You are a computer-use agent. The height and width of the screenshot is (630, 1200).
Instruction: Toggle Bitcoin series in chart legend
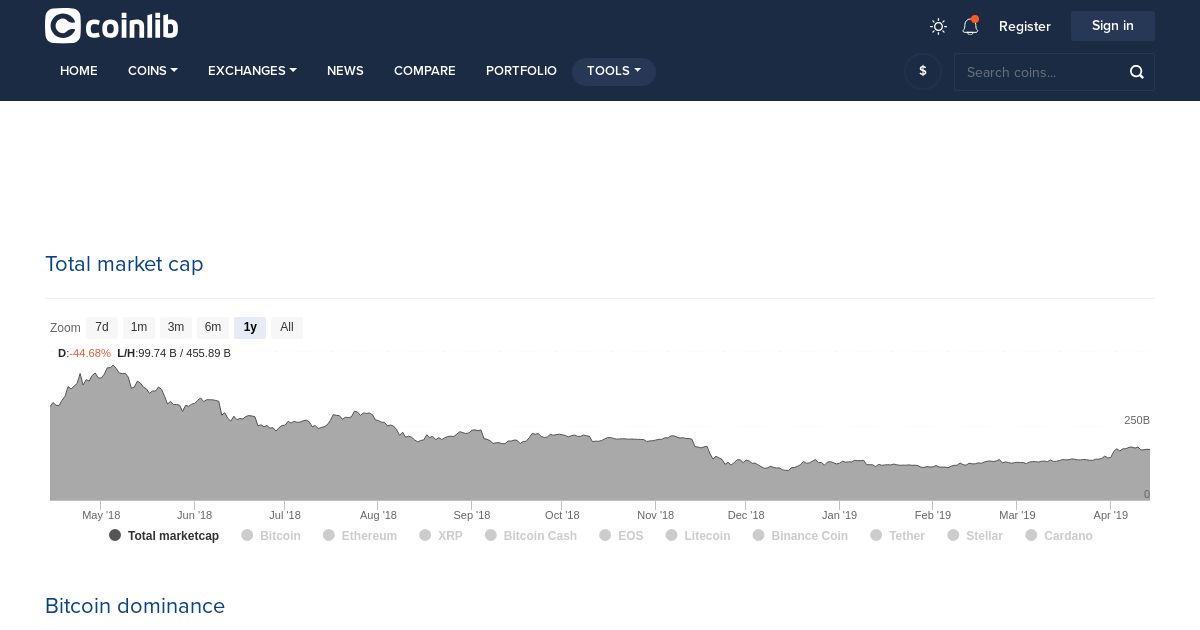pyautogui.click(x=271, y=536)
